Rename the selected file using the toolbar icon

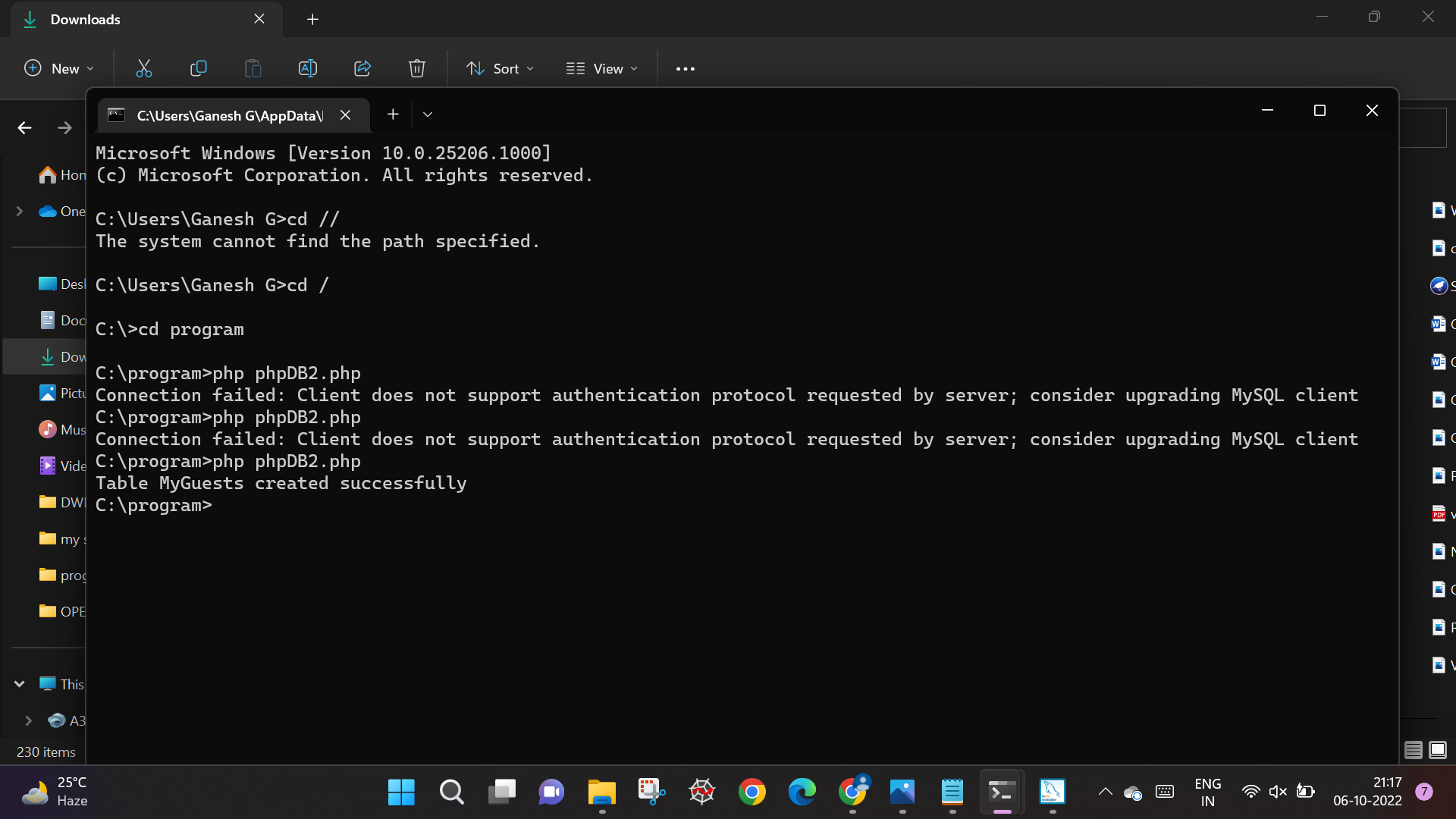(x=308, y=68)
